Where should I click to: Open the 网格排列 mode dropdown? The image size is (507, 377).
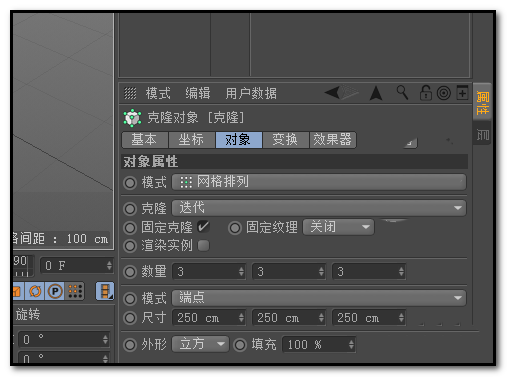319,182
